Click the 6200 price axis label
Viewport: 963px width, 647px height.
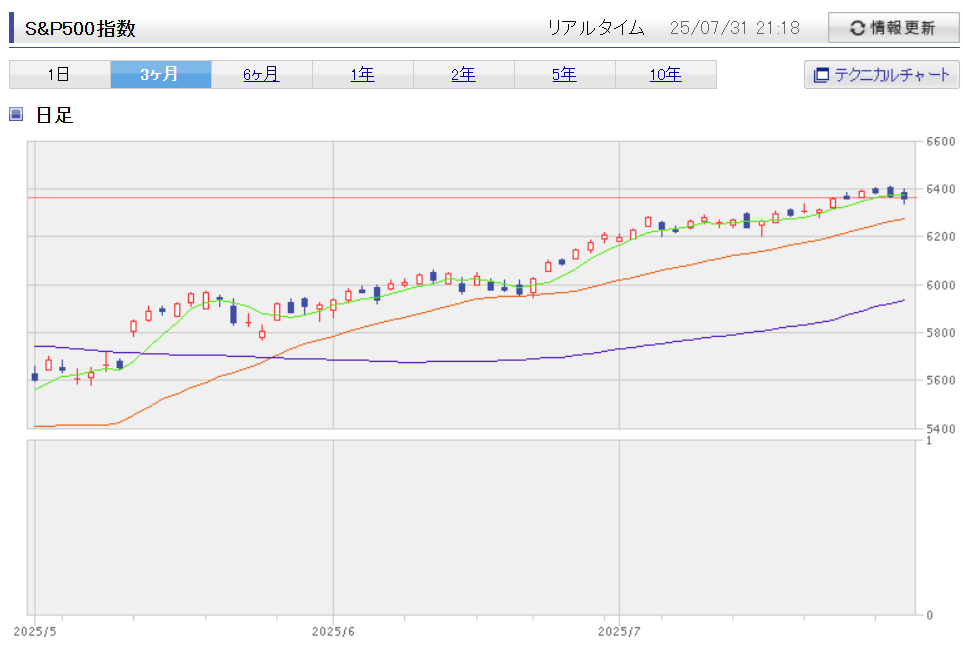click(941, 237)
